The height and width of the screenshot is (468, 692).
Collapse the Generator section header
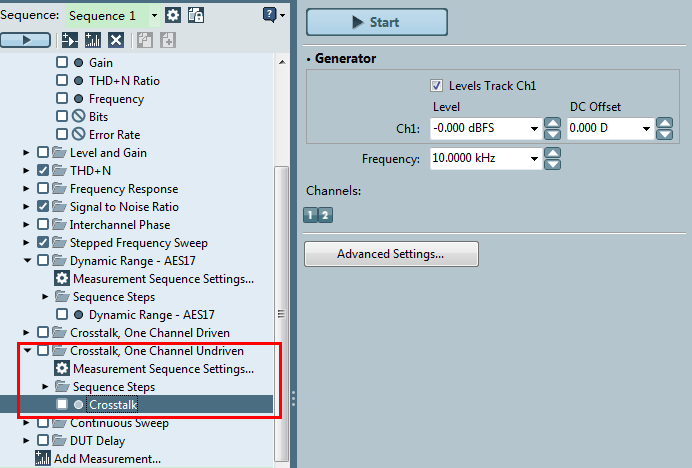click(341, 58)
